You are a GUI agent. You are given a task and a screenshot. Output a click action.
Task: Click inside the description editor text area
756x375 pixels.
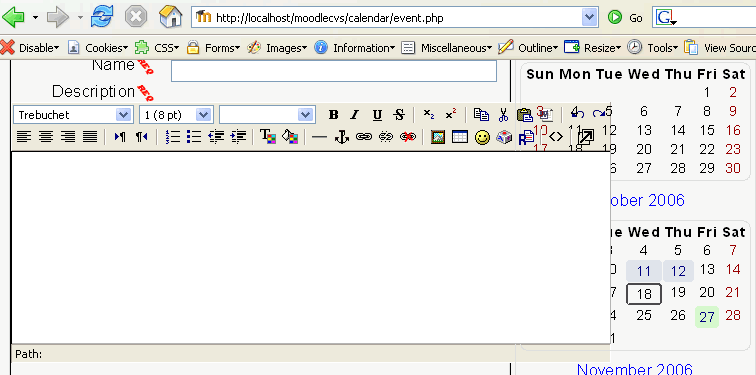tap(310, 248)
